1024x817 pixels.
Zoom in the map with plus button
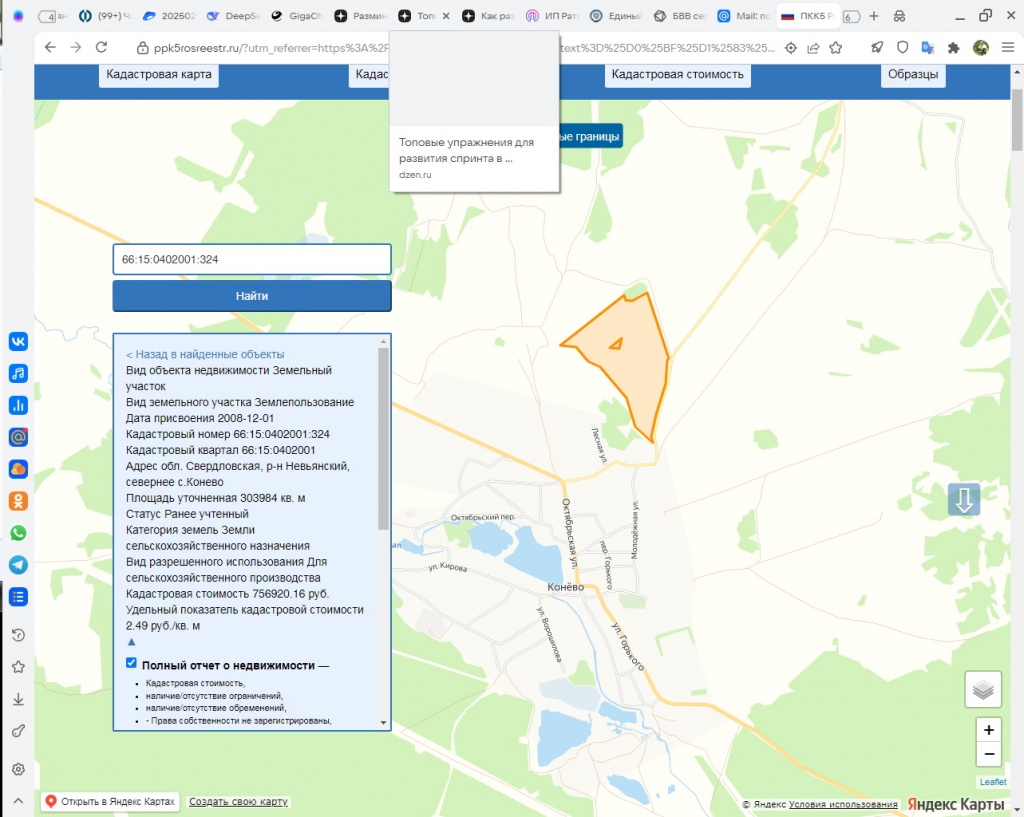point(988,730)
